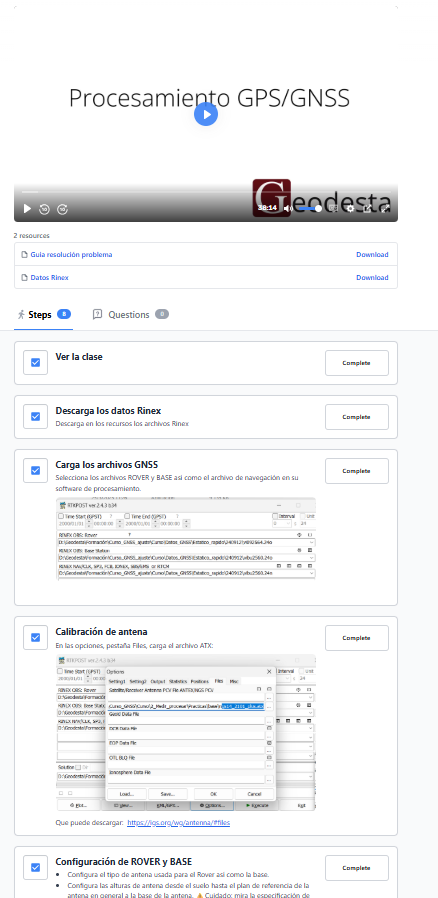Uncheck the Ver la clase step

pyautogui.click(x=35, y=363)
